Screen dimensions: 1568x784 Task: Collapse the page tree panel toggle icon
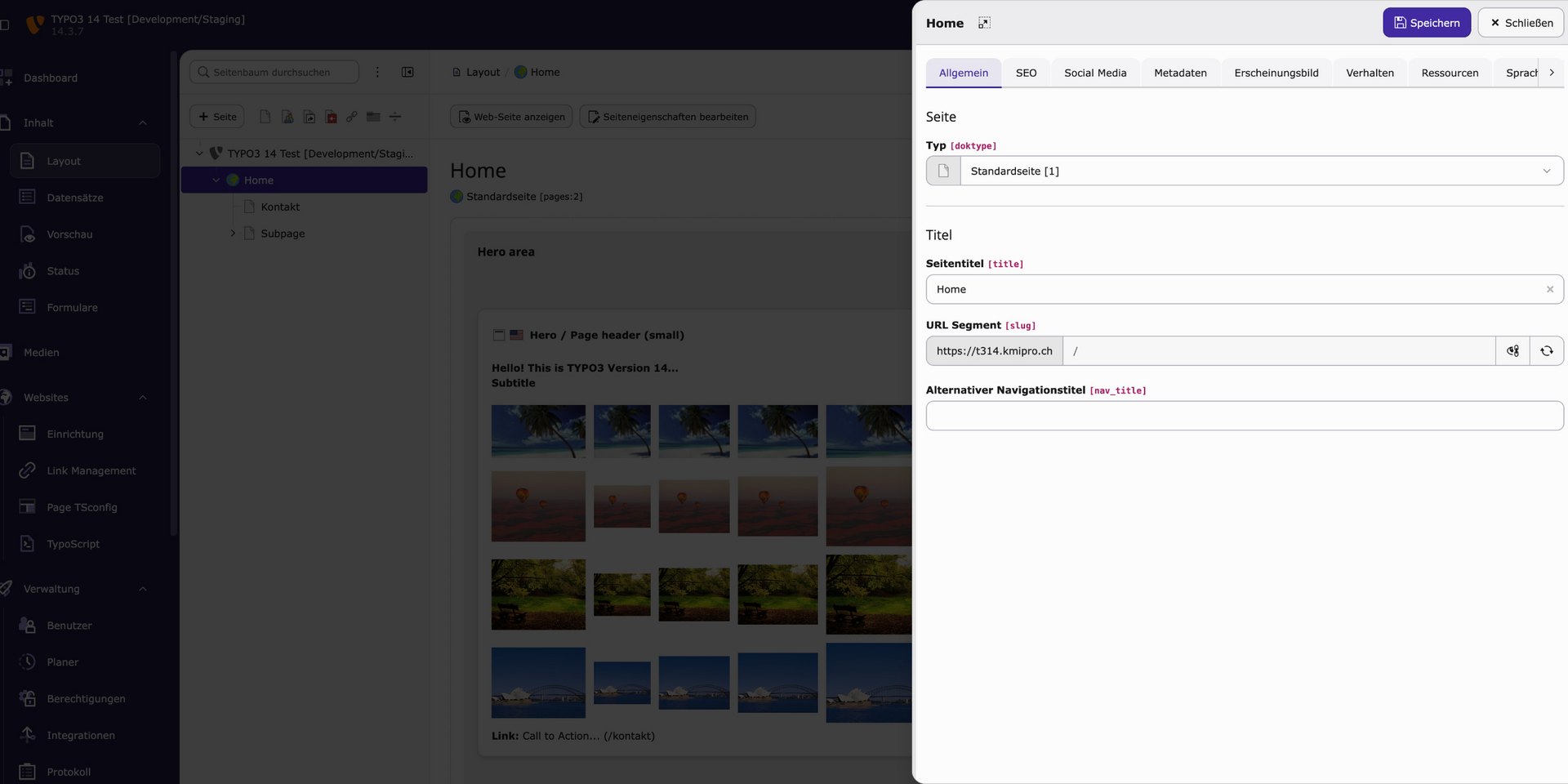(x=408, y=72)
